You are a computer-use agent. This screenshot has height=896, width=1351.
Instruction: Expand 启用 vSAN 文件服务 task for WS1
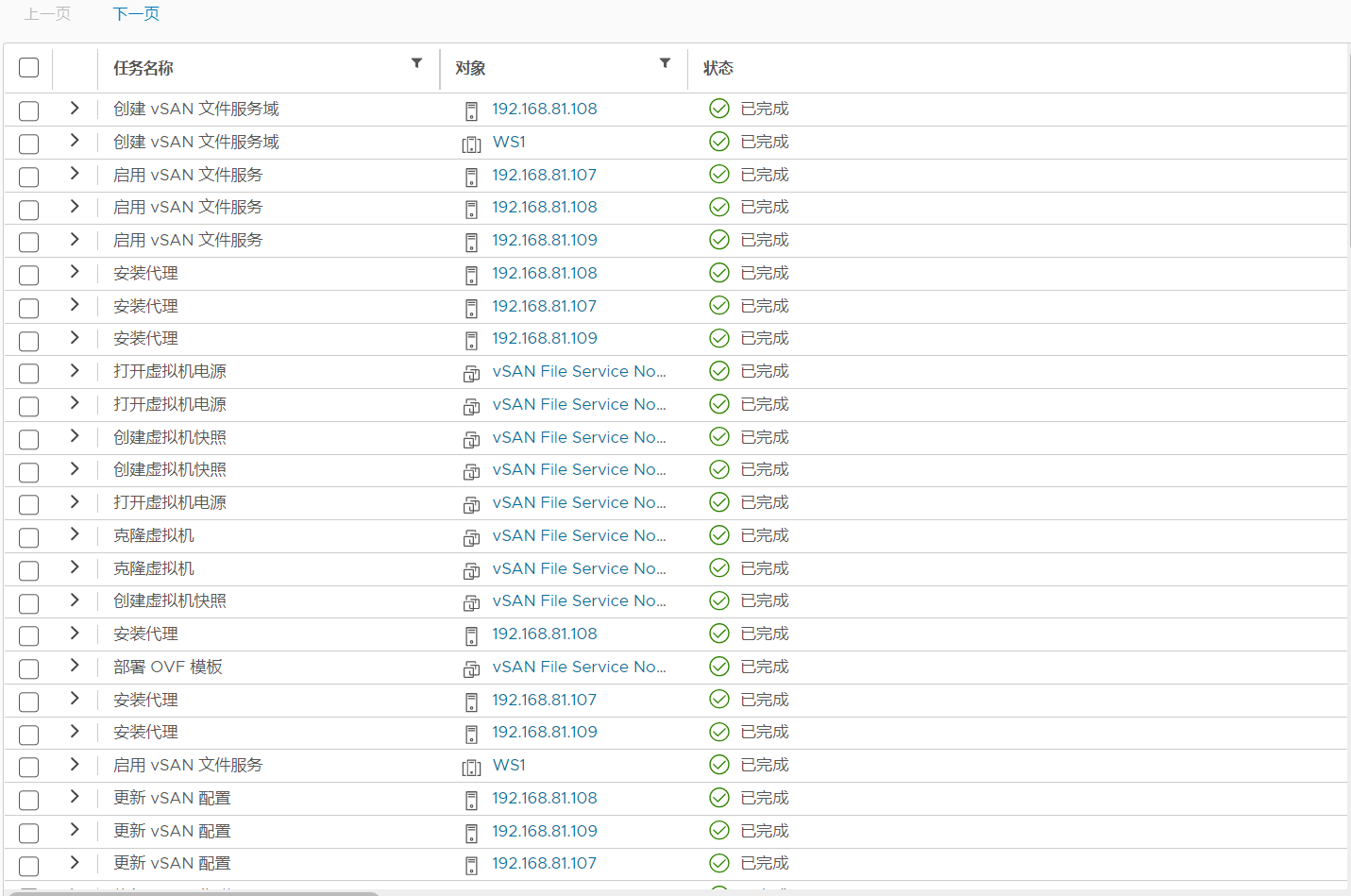point(75,764)
